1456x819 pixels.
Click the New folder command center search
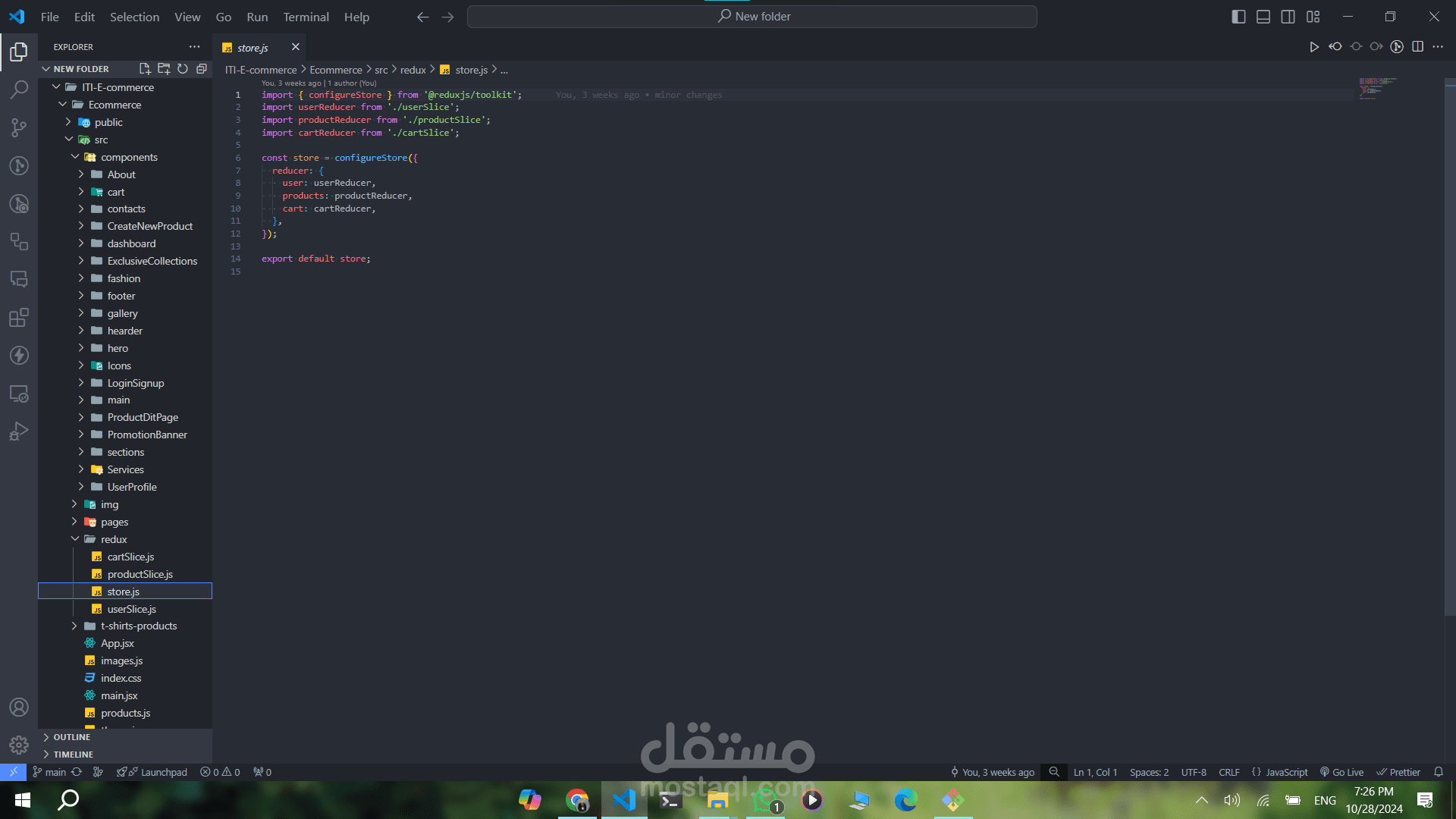752,17
